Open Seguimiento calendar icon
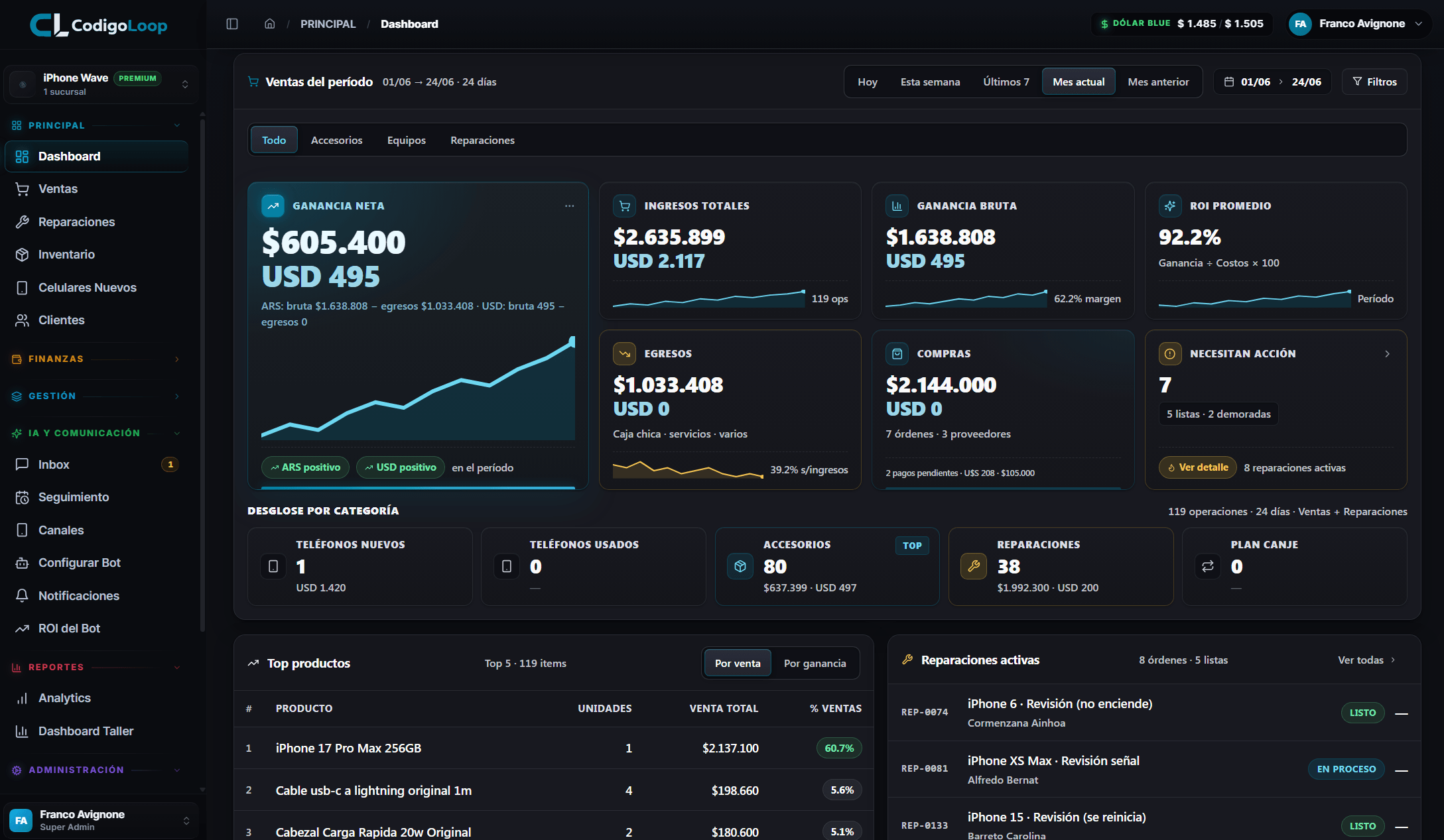1444x840 pixels. tap(22, 497)
